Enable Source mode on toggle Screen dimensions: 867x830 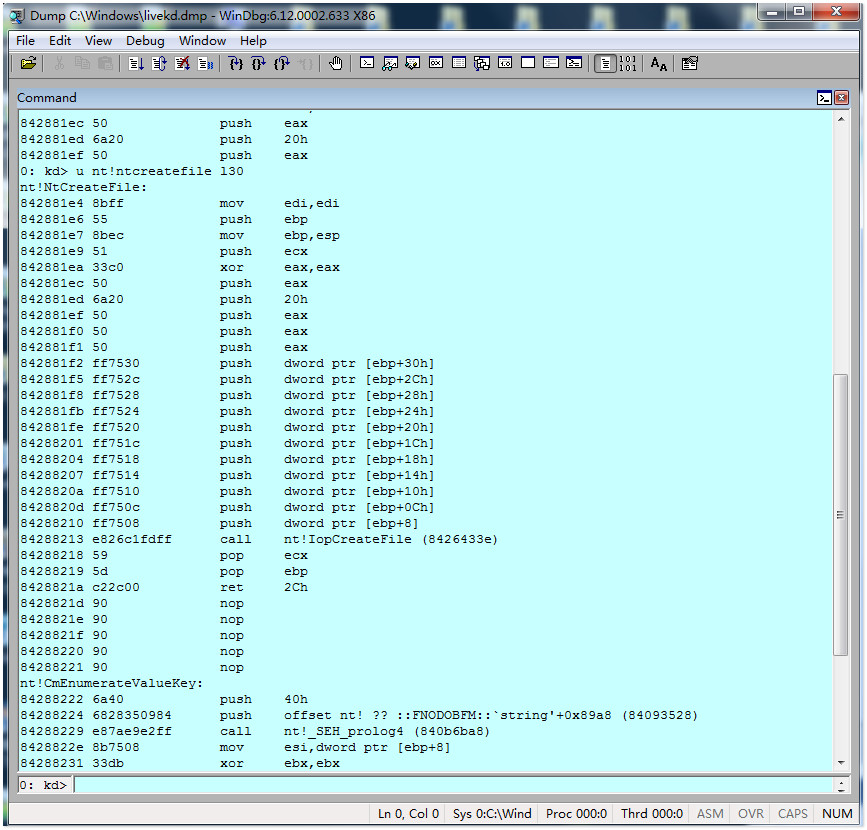(x=604, y=63)
